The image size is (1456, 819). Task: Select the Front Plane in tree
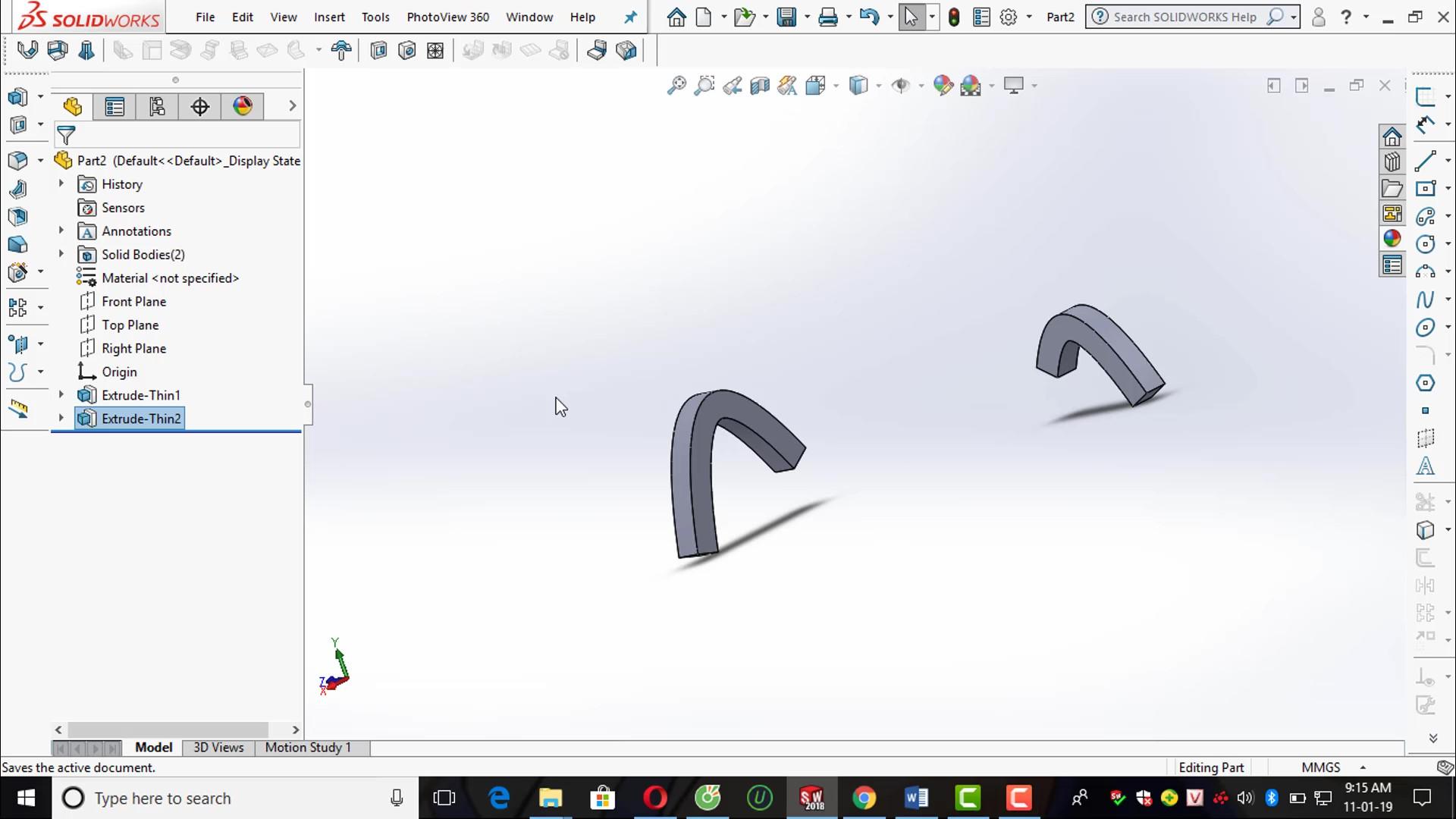pos(133,302)
